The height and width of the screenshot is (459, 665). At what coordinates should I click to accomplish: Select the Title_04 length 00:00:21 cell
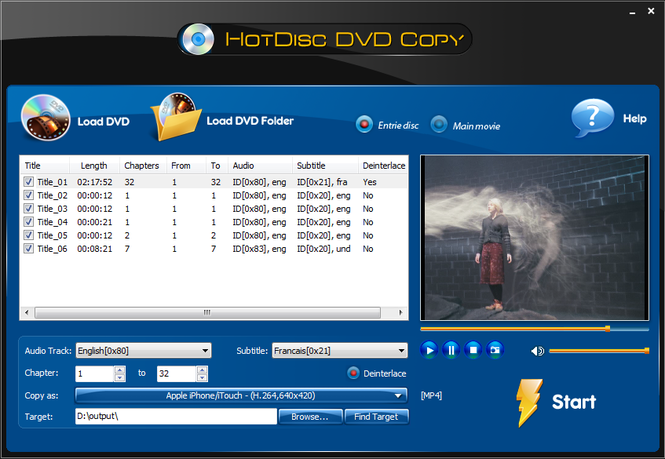pos(95,222)
